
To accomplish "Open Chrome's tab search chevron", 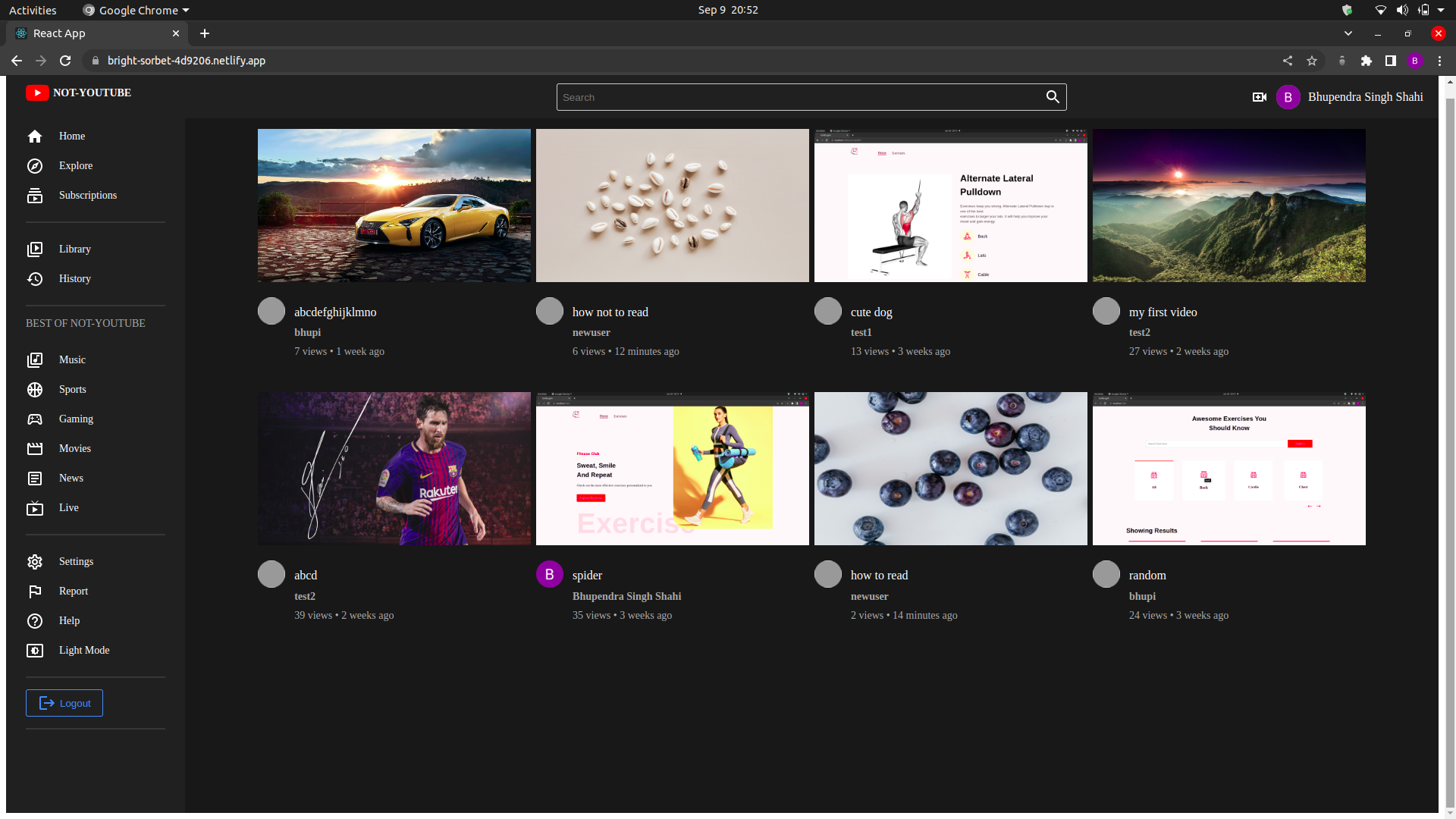I will [x=1348, y=33].
